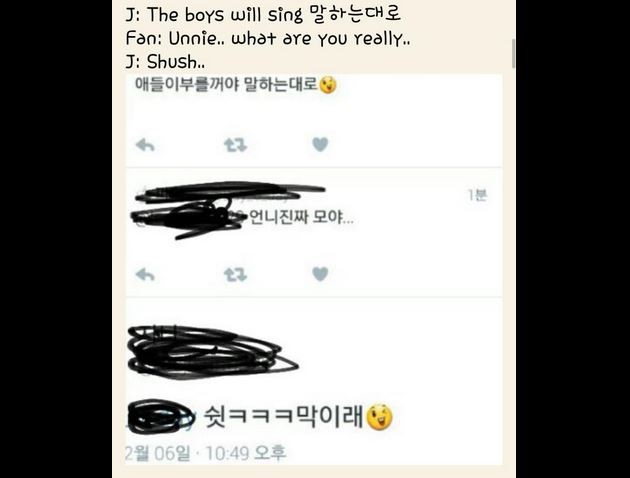Reply to the 언니진짜 모야 tweet
The image size is (630, 478).
[x=145, y=275]
